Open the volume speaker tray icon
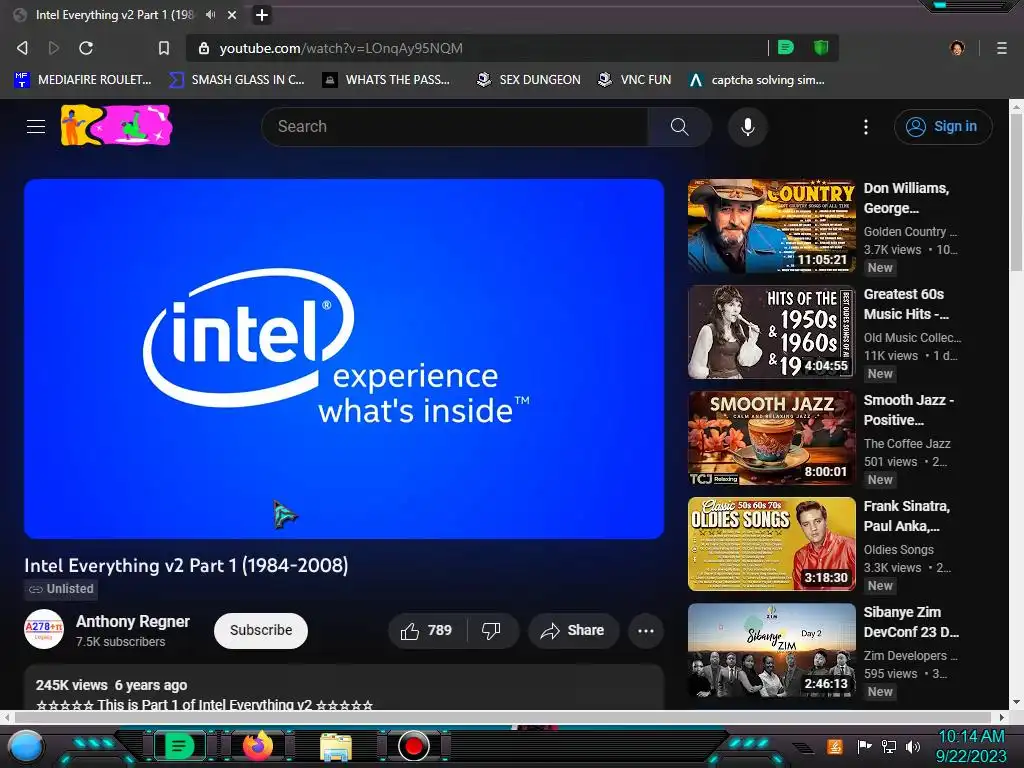 [913, 746]
